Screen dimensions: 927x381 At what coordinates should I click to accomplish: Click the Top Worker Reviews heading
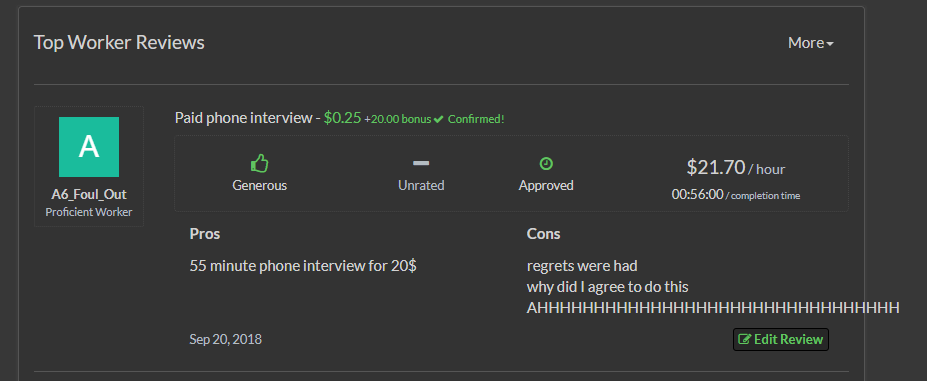tap(119, 43)
